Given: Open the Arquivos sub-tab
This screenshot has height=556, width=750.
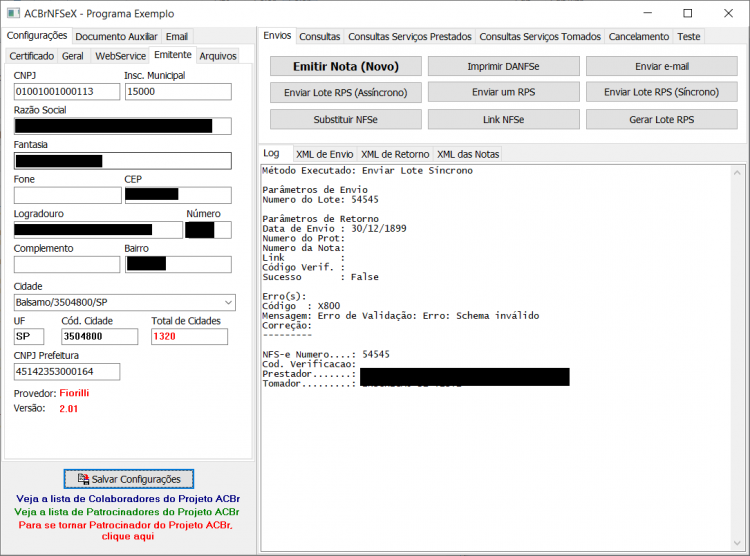Looking at the screenshot, I should 218,56.
